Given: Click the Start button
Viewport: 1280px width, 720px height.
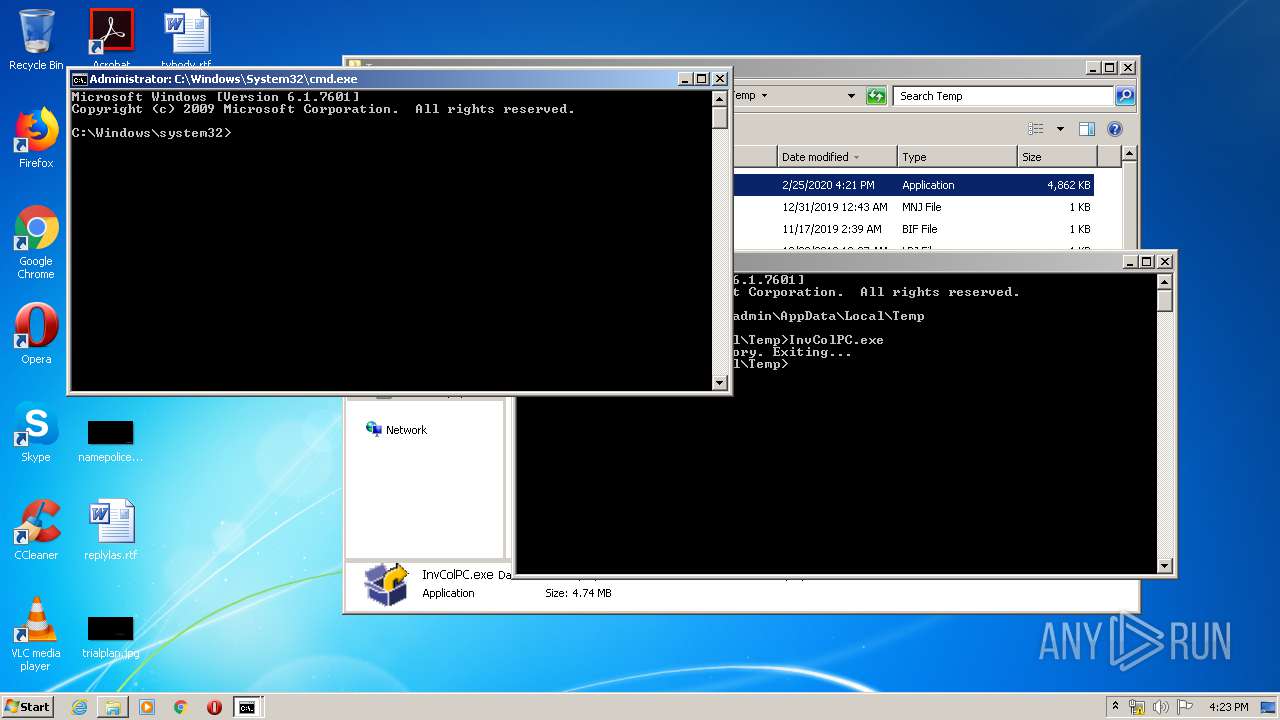Looking at the screenshot, I should [28, 706].
